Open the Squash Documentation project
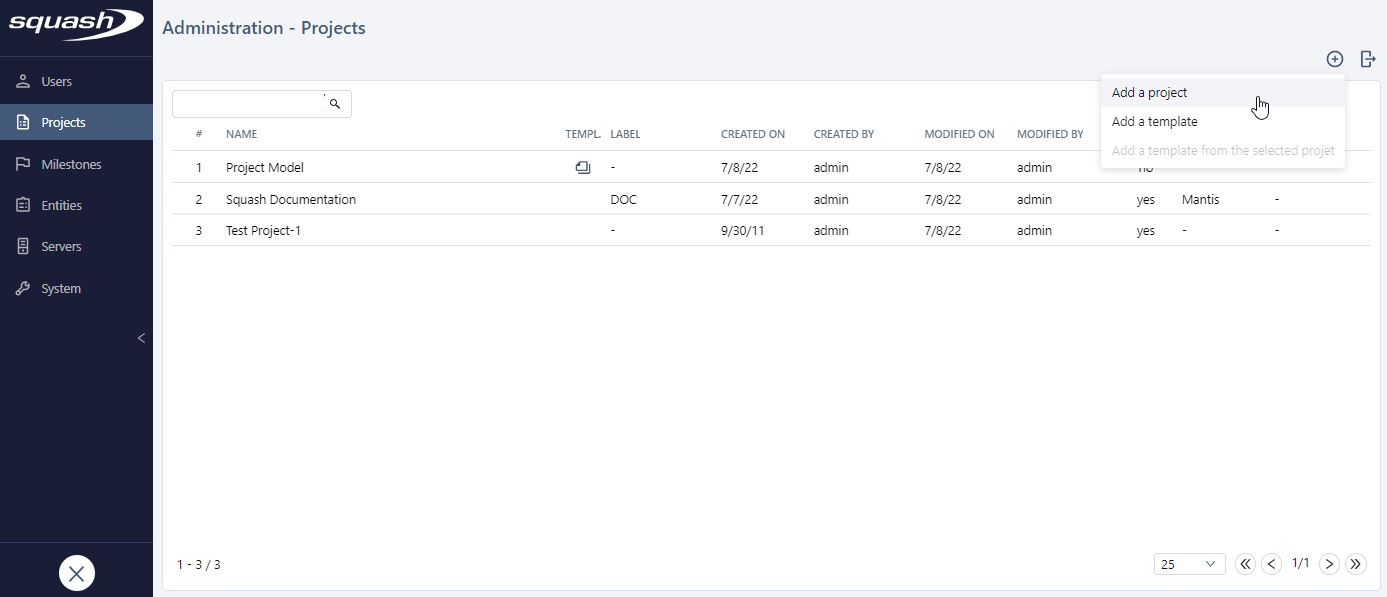 [x=290, y=199]
